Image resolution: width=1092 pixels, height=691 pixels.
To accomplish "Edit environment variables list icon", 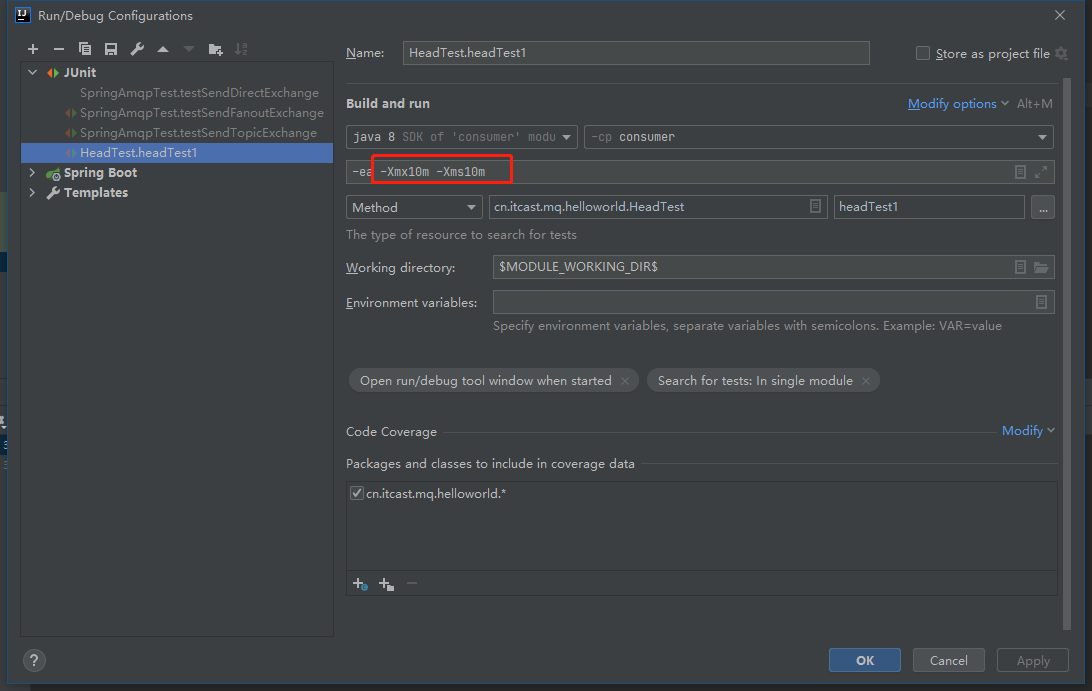I will tap(1041, 302).
